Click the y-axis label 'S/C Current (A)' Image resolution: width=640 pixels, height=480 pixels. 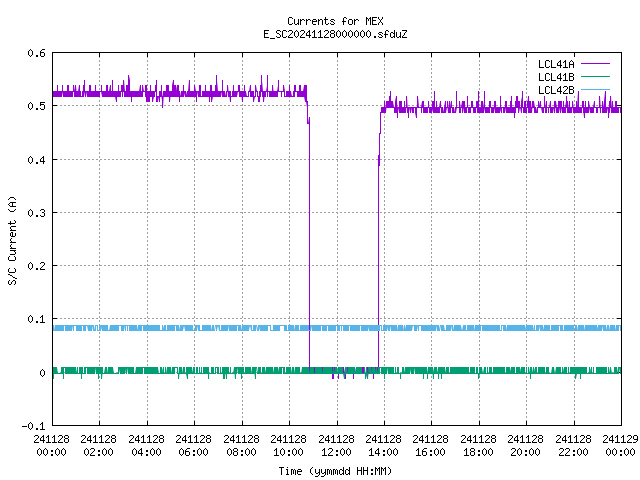12,240
